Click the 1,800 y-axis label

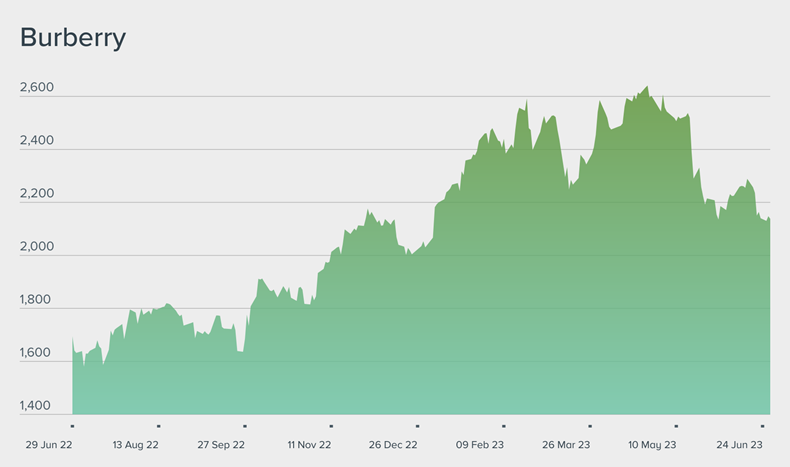37,300
